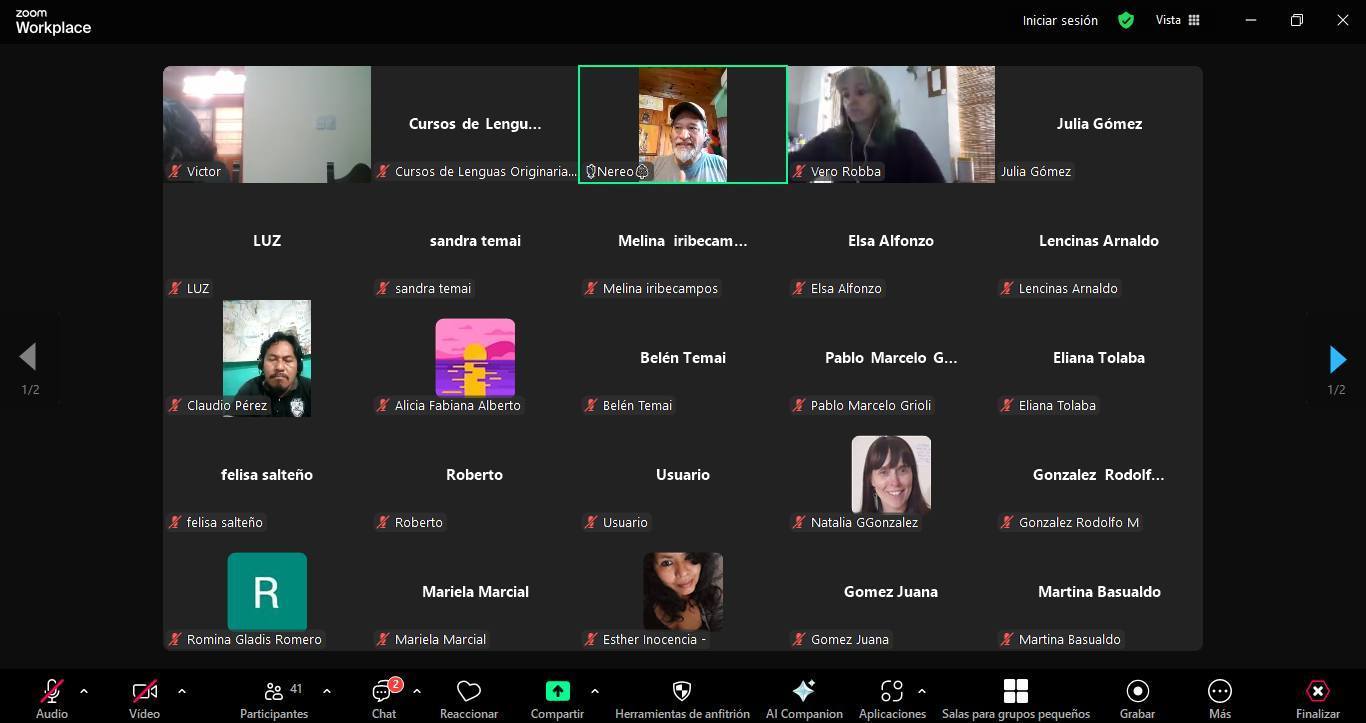Click Iniciar sesión
This screenshot has width=1366, height=723.
1060,20
